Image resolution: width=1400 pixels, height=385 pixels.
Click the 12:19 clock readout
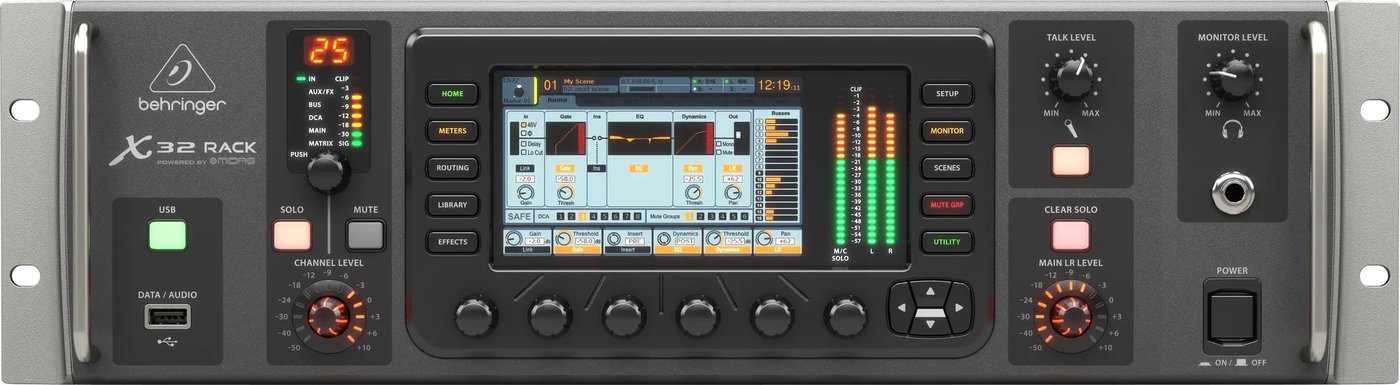click(777, 85)
